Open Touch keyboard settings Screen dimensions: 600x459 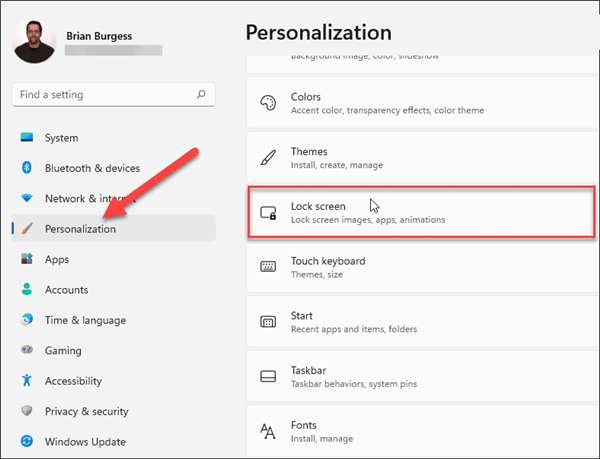418,267
